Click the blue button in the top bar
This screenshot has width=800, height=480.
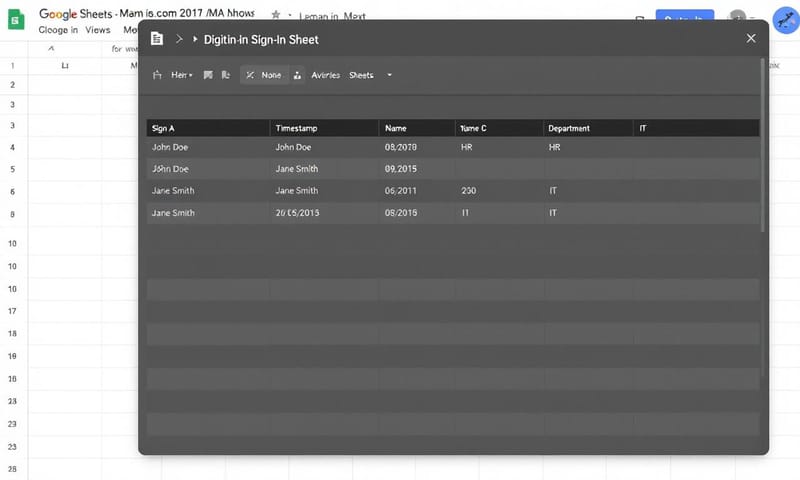[684, 18]
